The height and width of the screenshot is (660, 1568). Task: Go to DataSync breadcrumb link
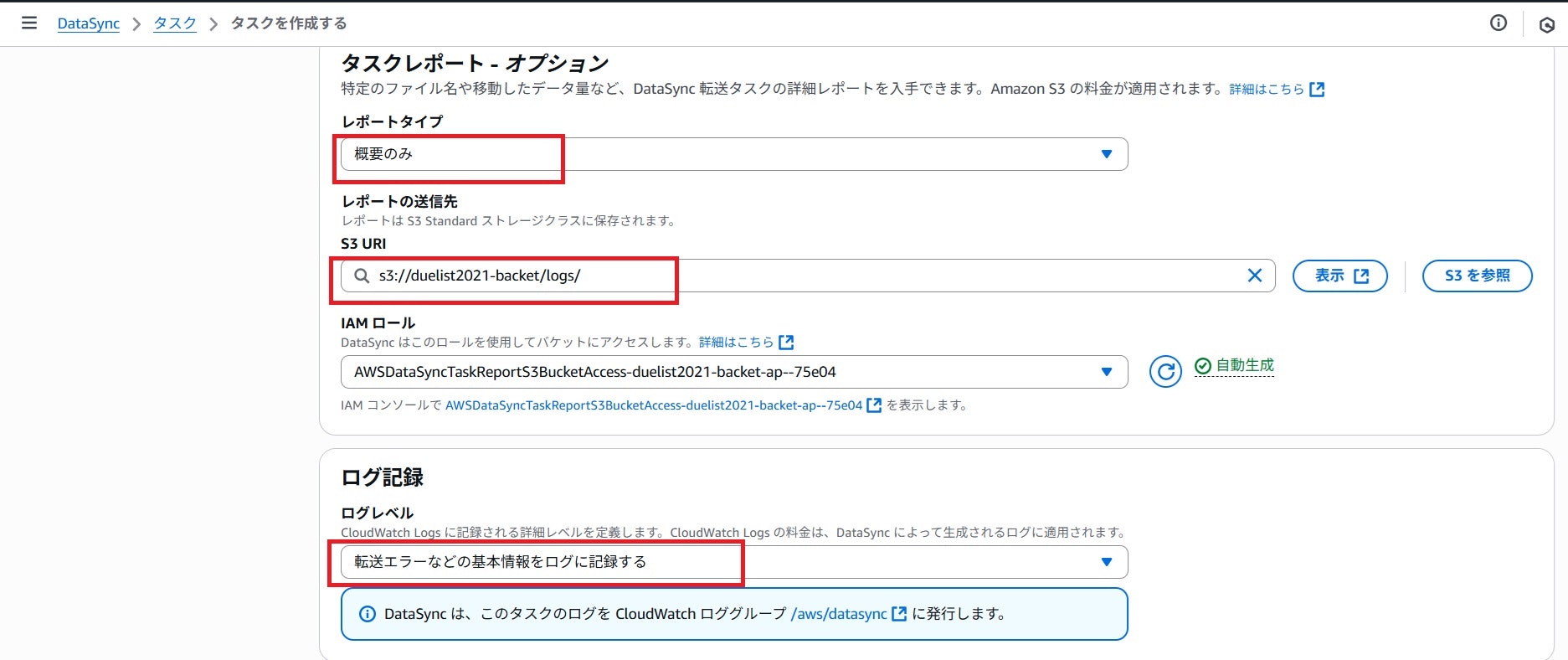(89, 23)
